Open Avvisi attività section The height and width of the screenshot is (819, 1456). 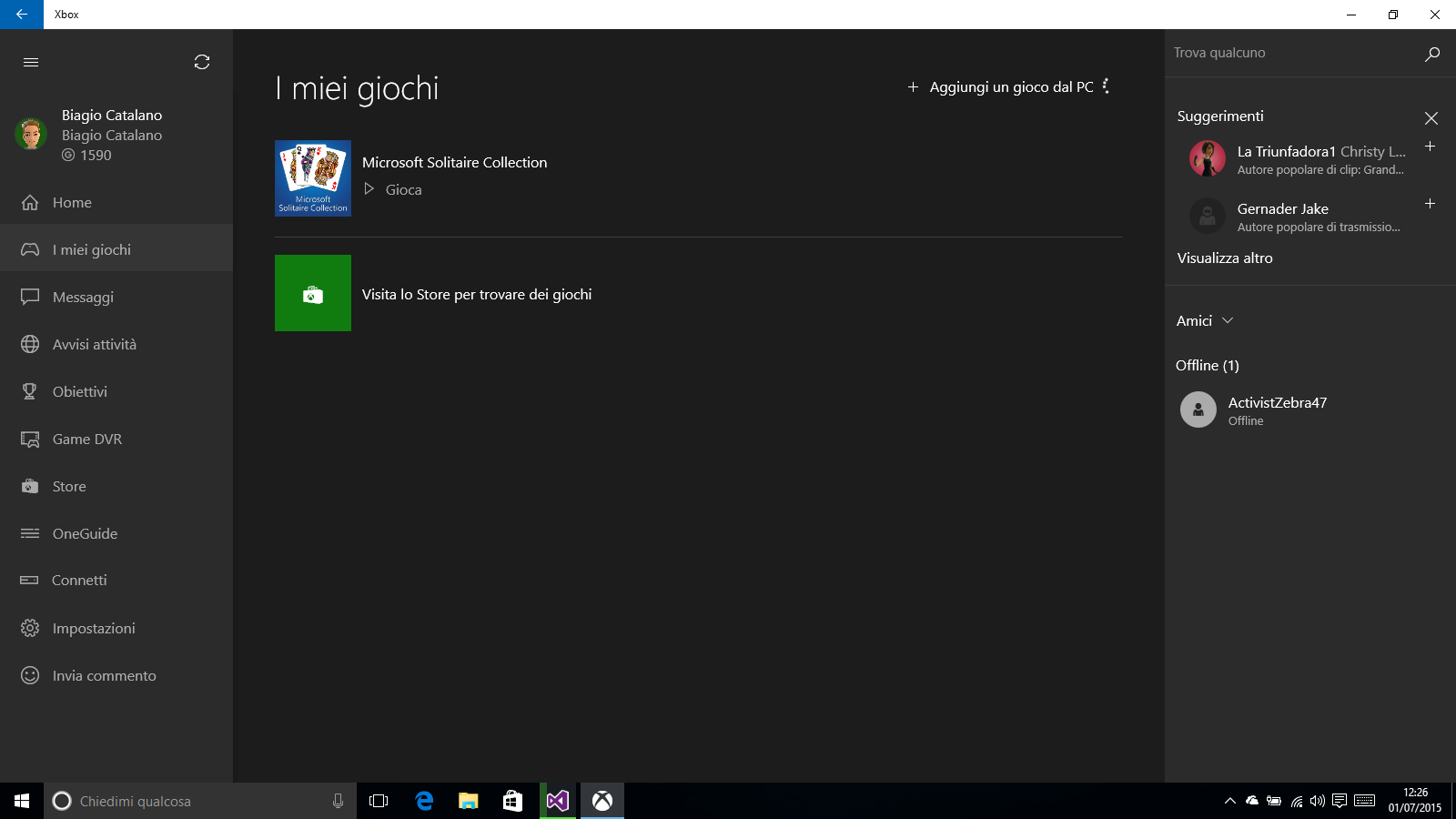click(116, 344)
